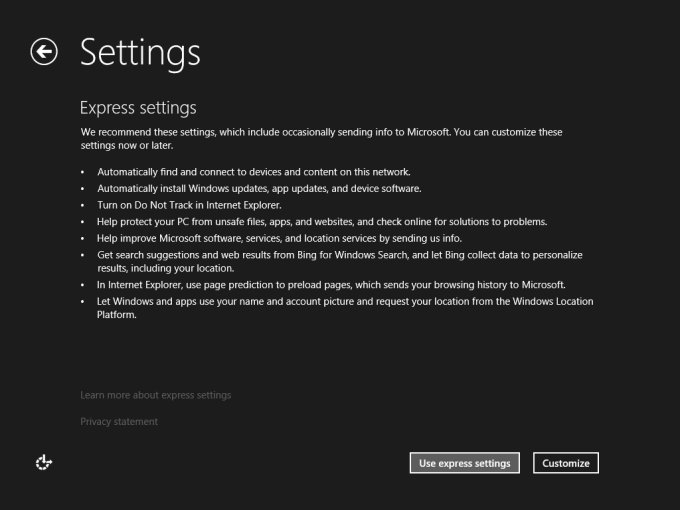This screenshot has height=510, width=680.
Task: Select the 'Automatically find and connect to devices' item
Action: point(253,172)
